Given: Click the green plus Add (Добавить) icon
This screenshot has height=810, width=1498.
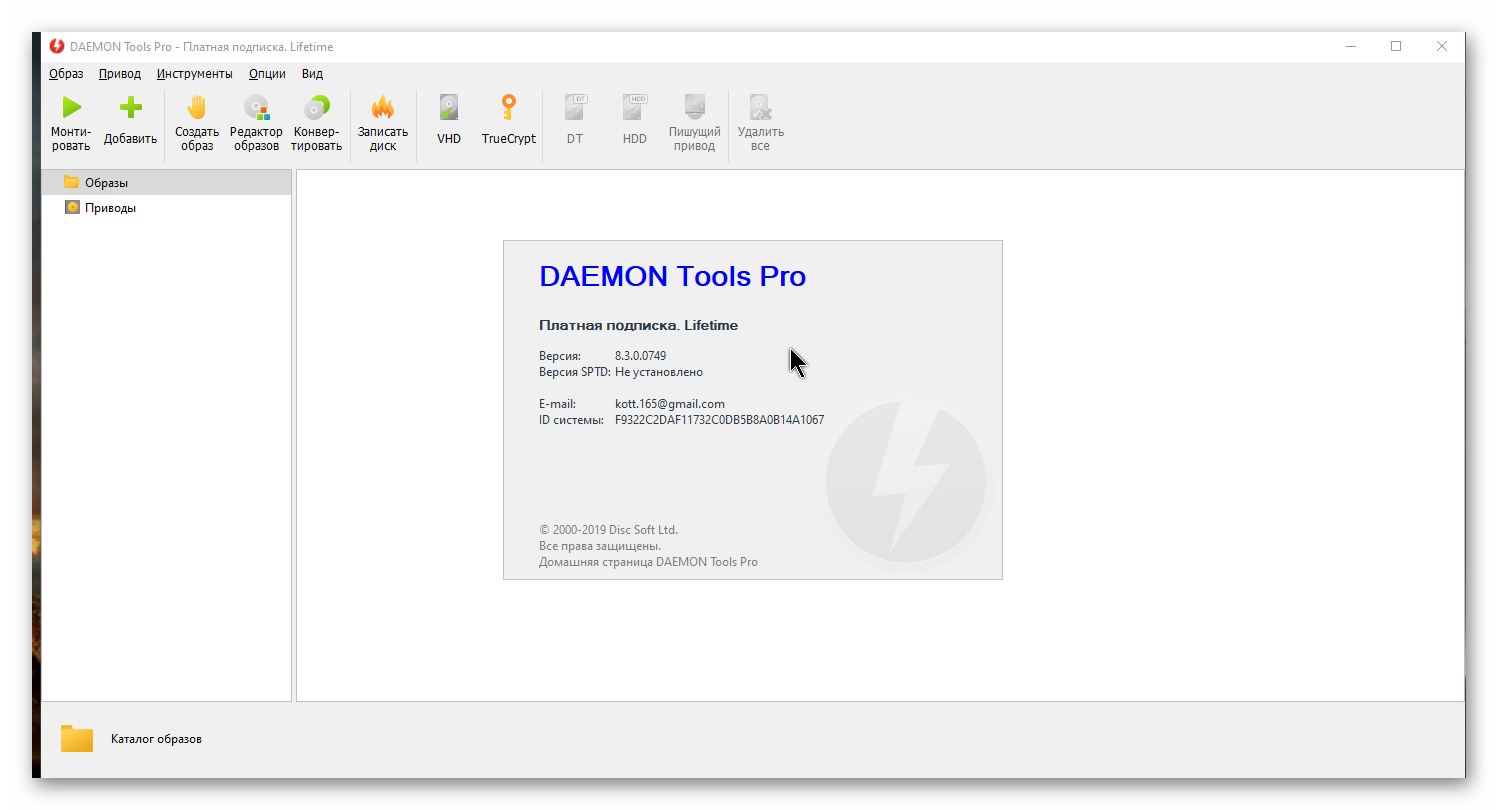Looking at the screenshot, I should (130, 108).
